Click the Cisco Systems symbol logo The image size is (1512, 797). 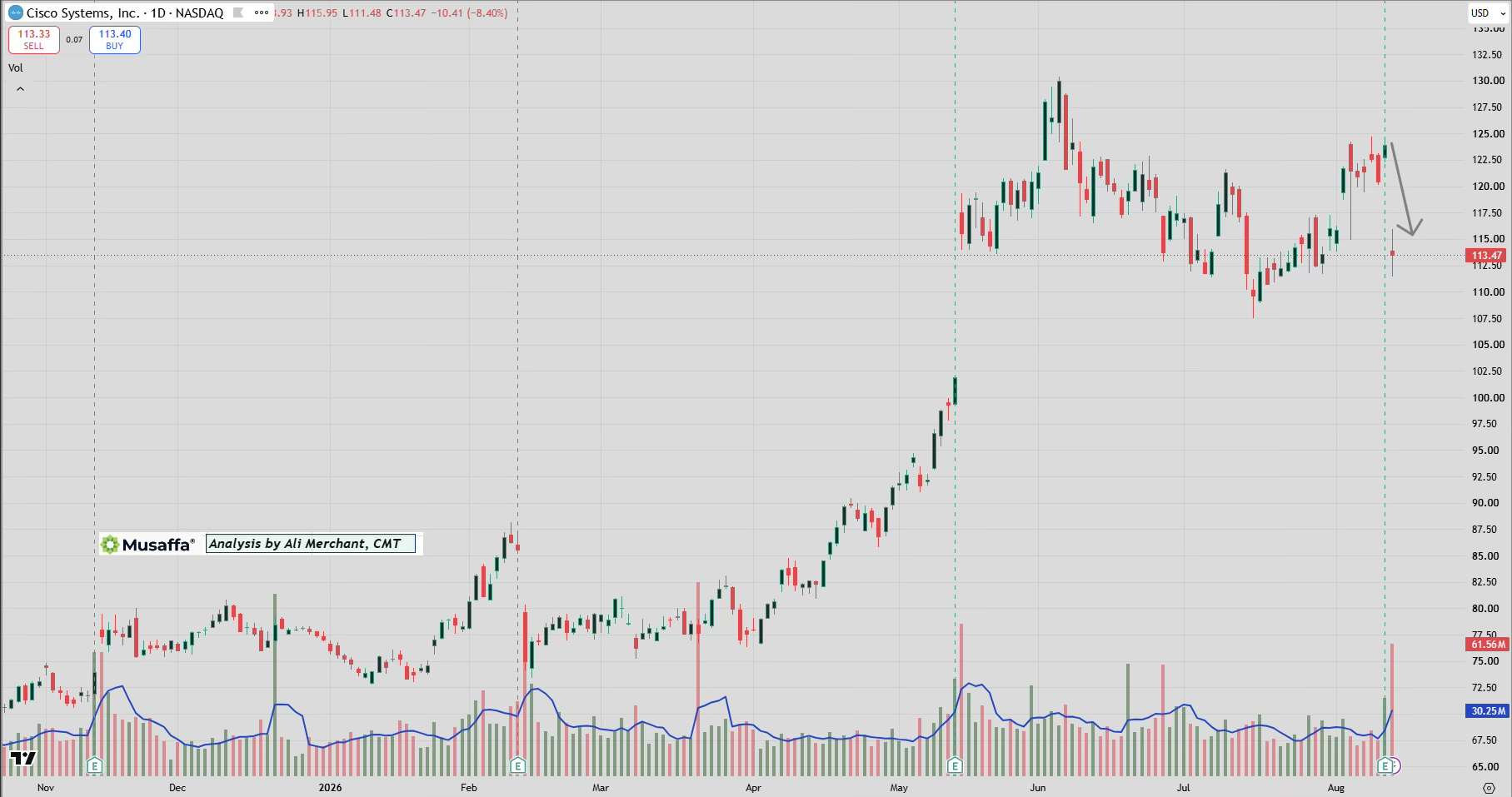(x=16, y=13)
